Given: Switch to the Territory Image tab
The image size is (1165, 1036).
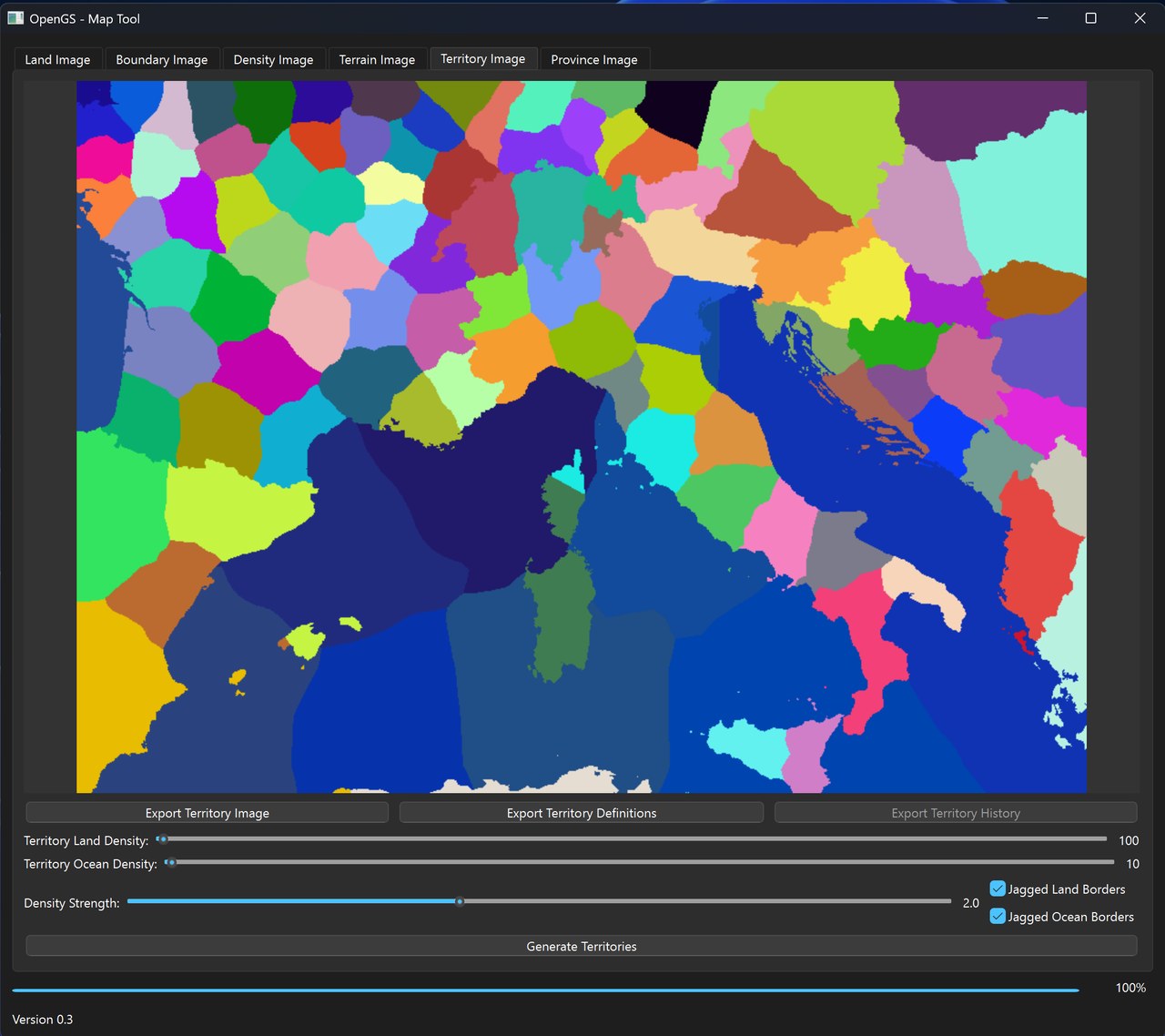Looking at the screenshot, I should (483, 58).
